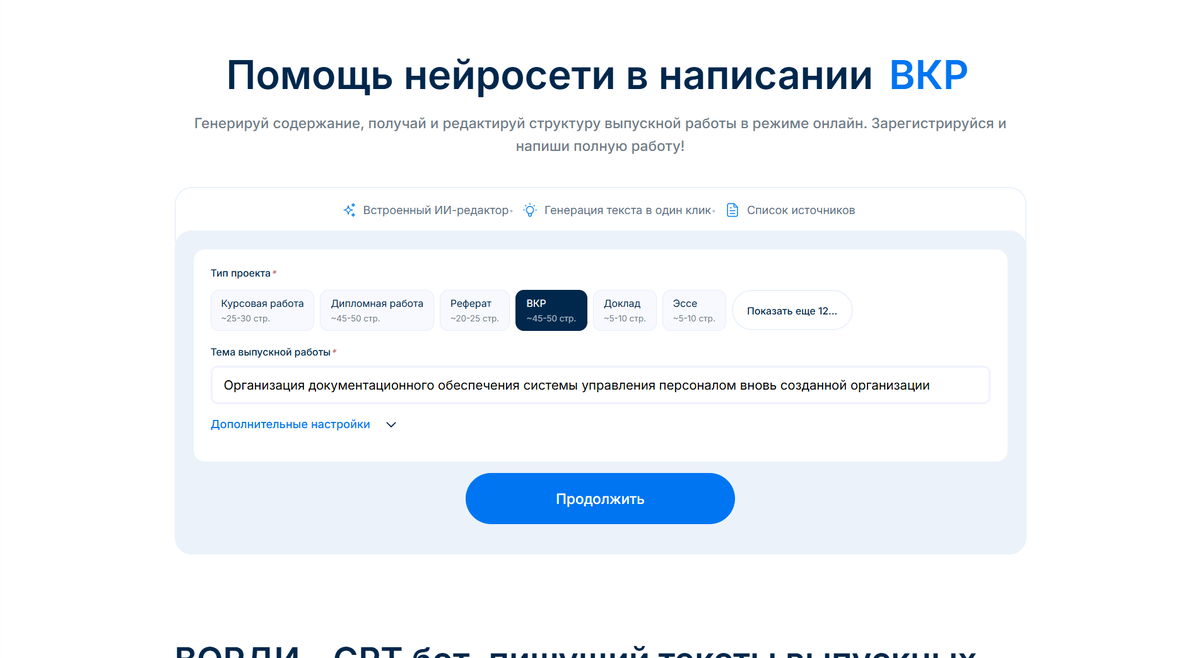The image size is (1200, 658).
Task: Click the required asterisk near Тип проекта
Action: coord(273,271)
